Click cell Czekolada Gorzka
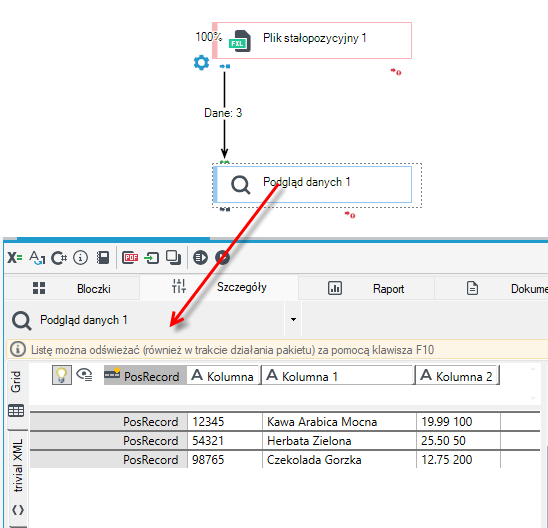 [339, 460]
